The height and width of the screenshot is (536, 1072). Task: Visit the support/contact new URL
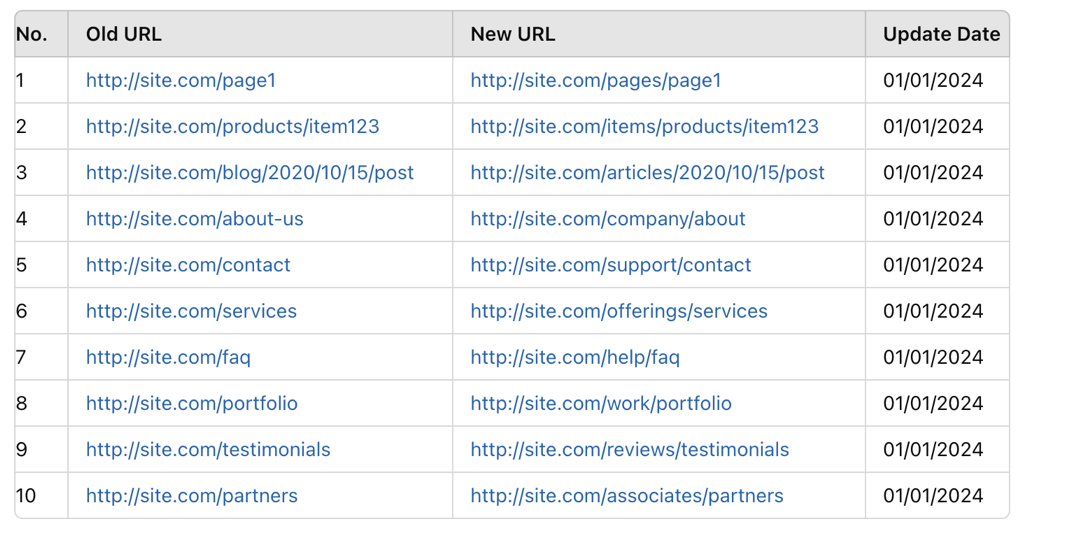pyautogui.click(x=611, y=265)
